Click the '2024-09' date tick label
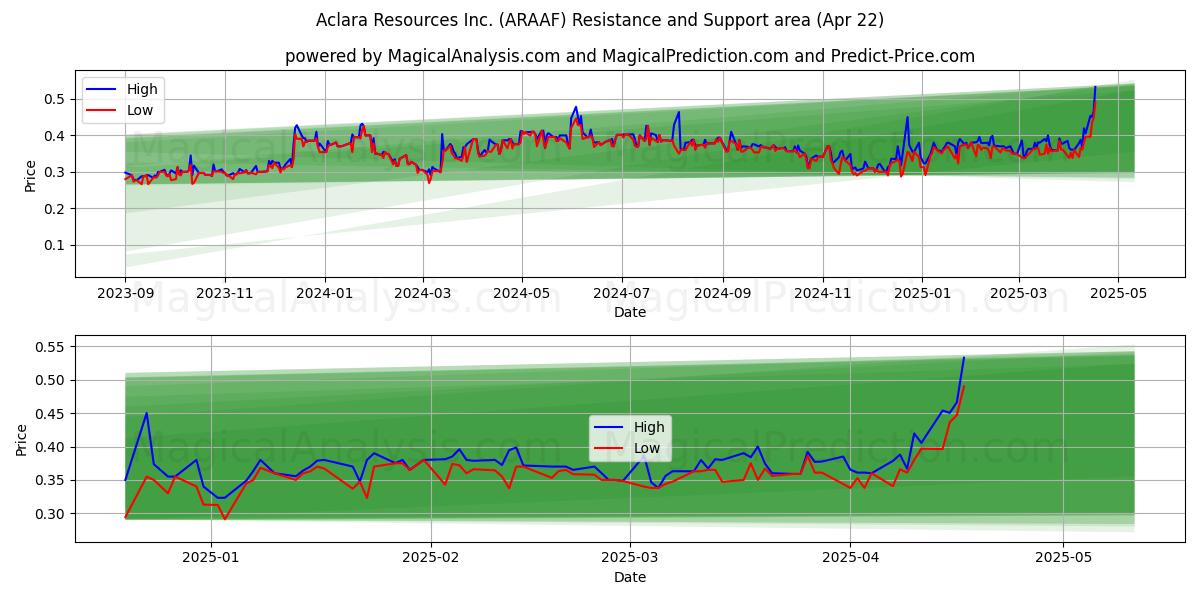 (x=722, y=294)
